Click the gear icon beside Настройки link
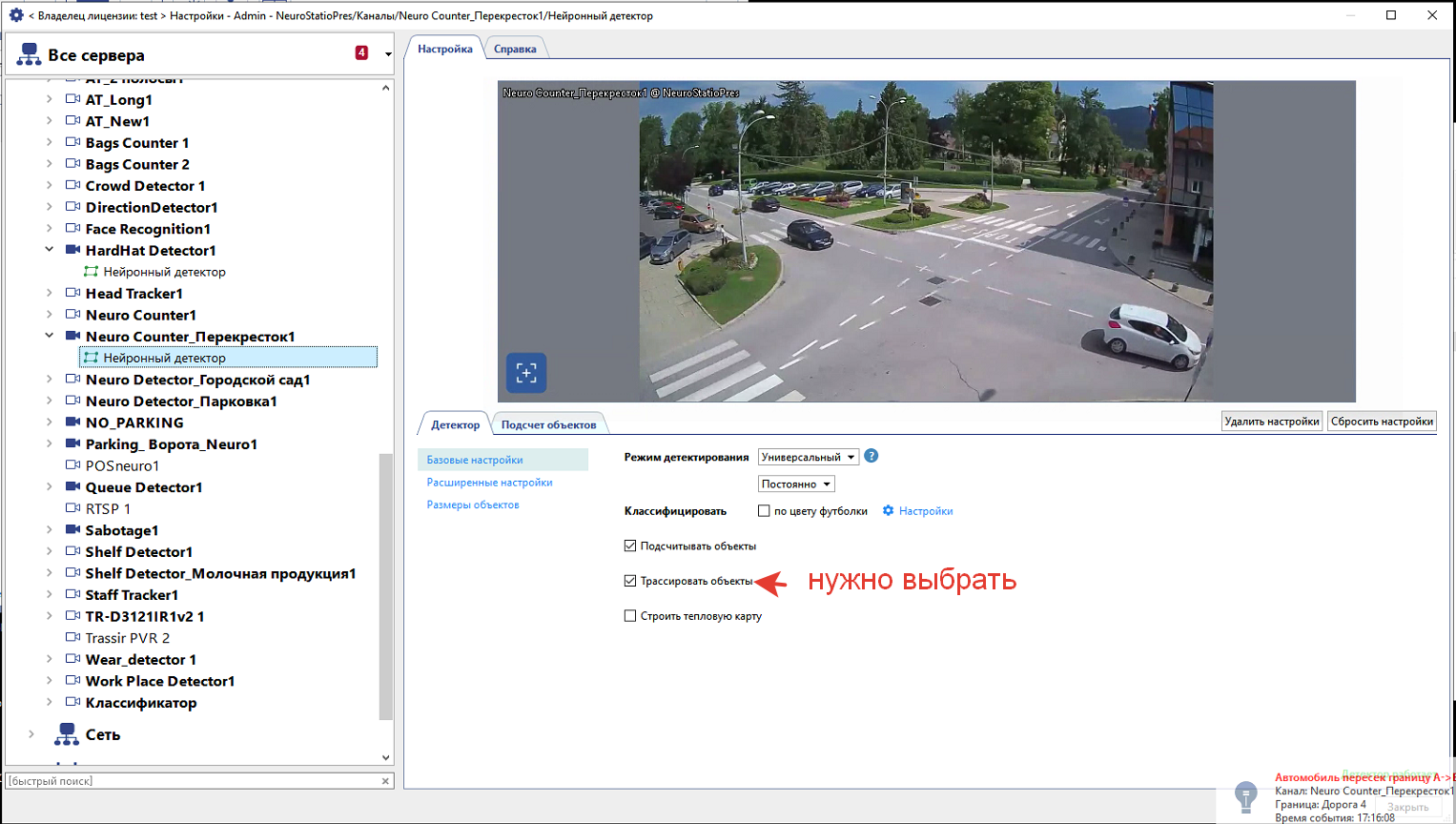Image resolution: width=1456 pixels, height=824 pixels. 888,511
